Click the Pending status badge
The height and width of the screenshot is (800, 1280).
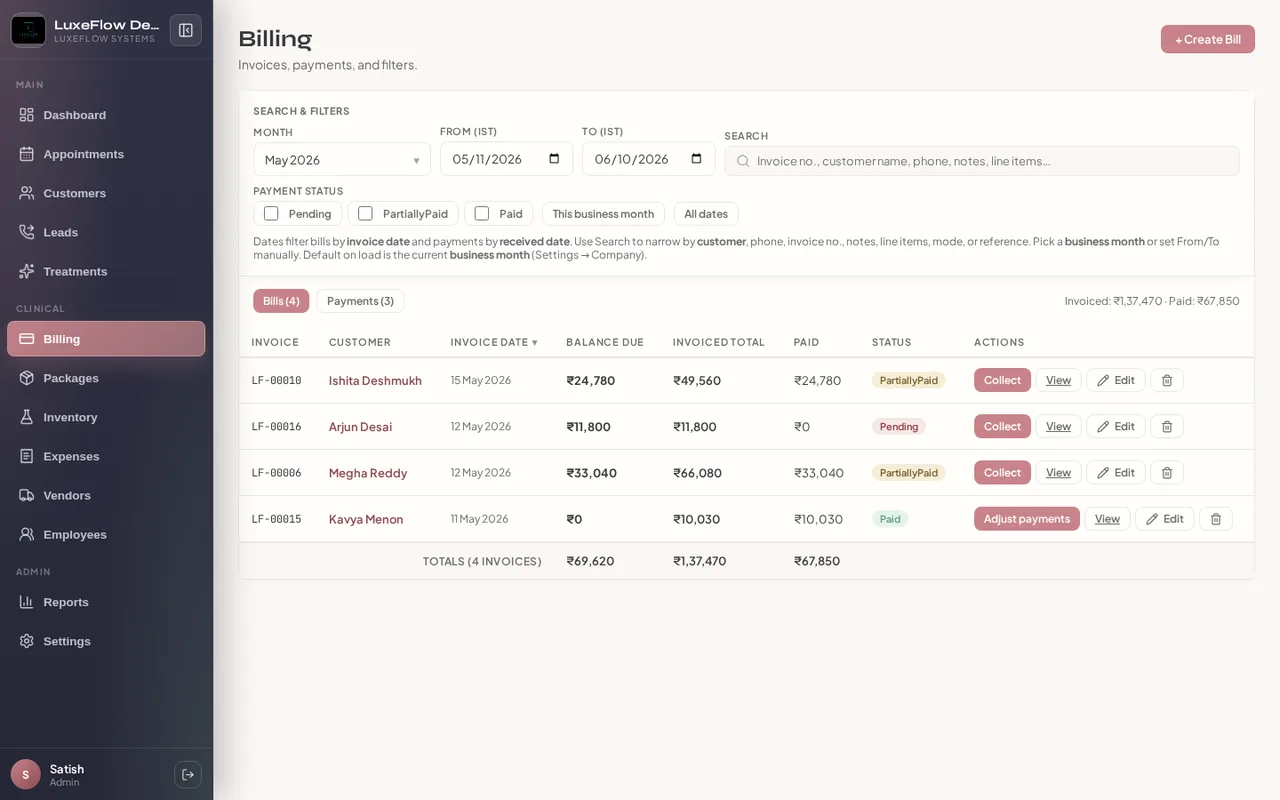pyautogui.click(x=899, y=427)
